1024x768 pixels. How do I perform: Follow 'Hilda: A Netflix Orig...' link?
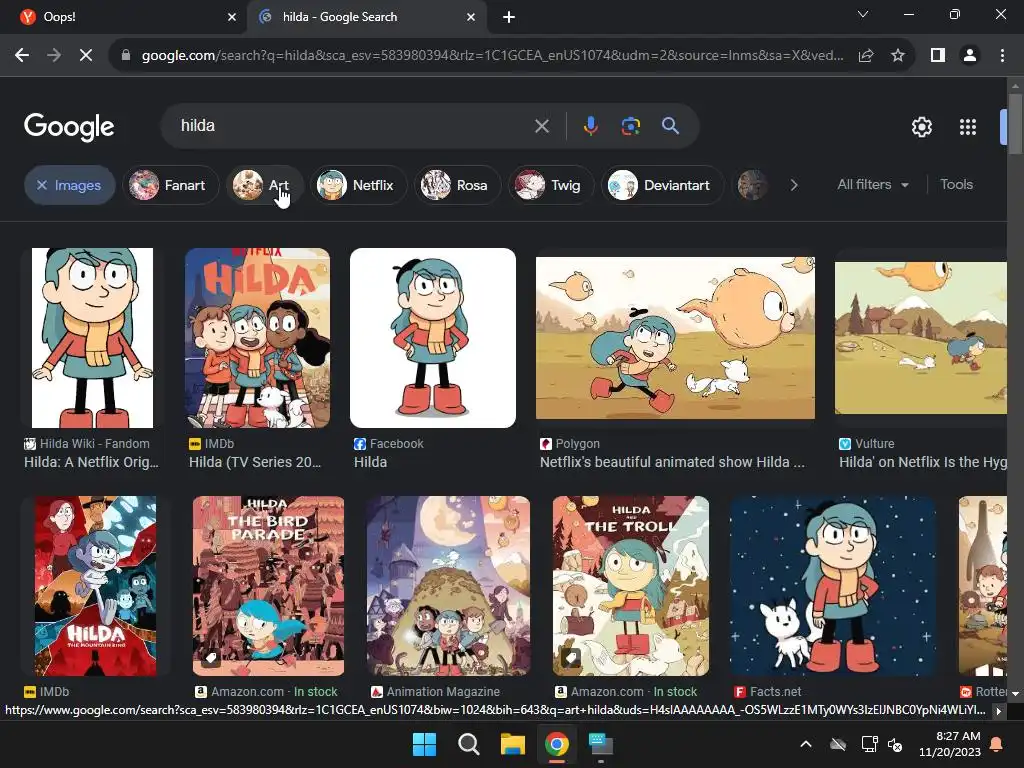pos(91,462)
